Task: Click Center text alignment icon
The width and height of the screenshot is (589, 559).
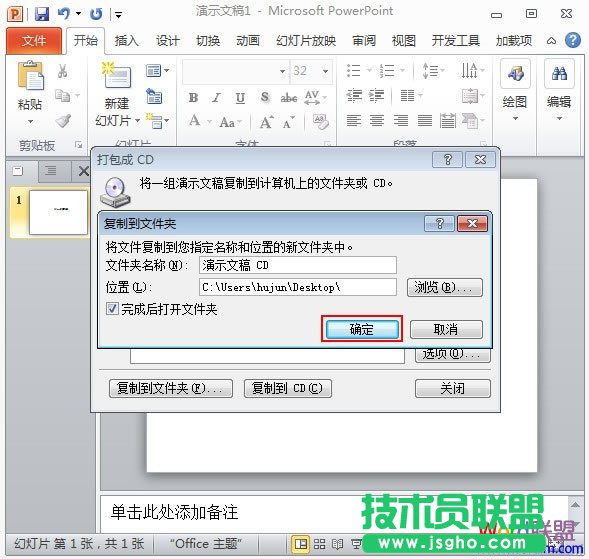Action: coord(377,121)
